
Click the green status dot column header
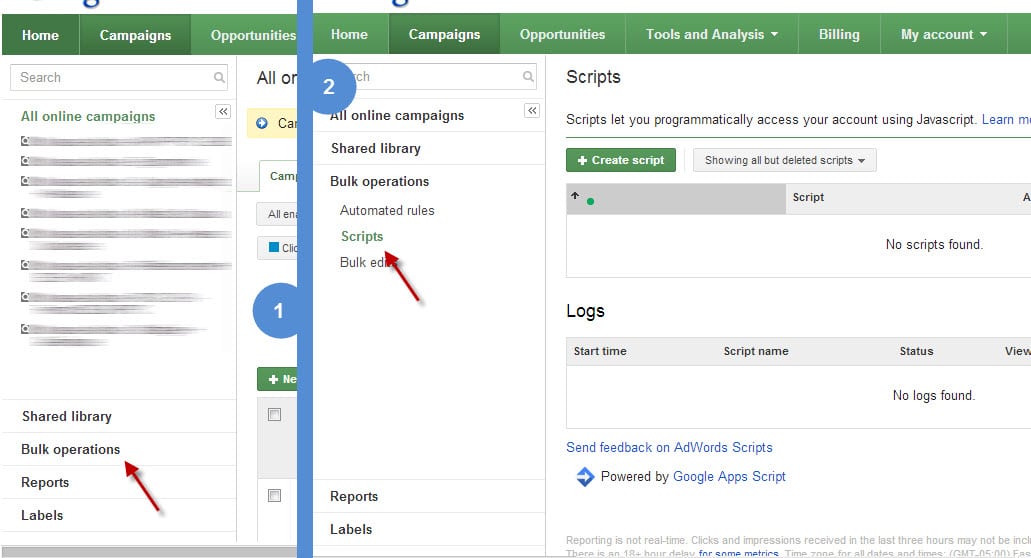click(590, 201)
